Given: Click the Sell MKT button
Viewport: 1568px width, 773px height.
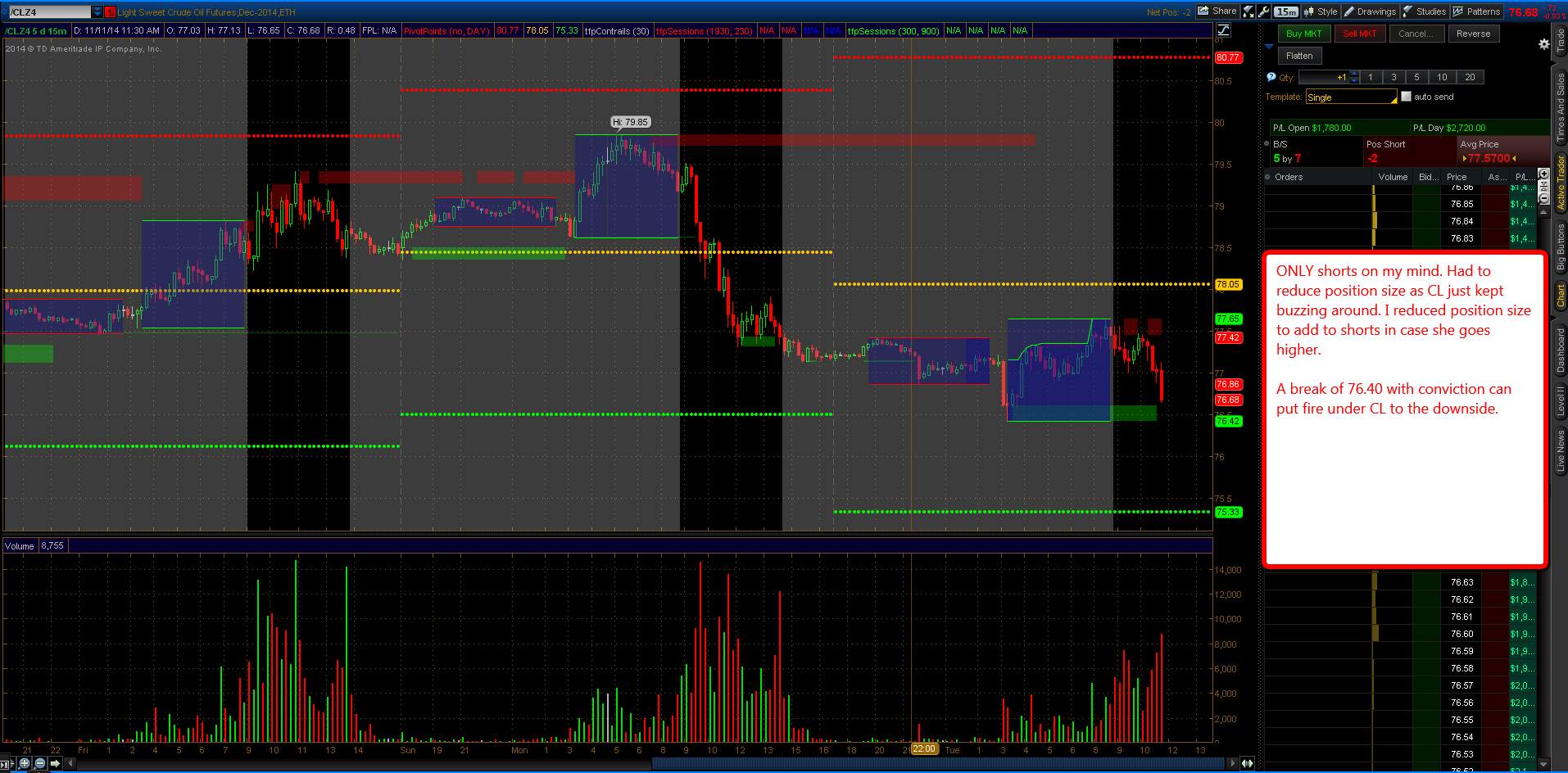Looking at the screenshot, I should coord(1359,34).
